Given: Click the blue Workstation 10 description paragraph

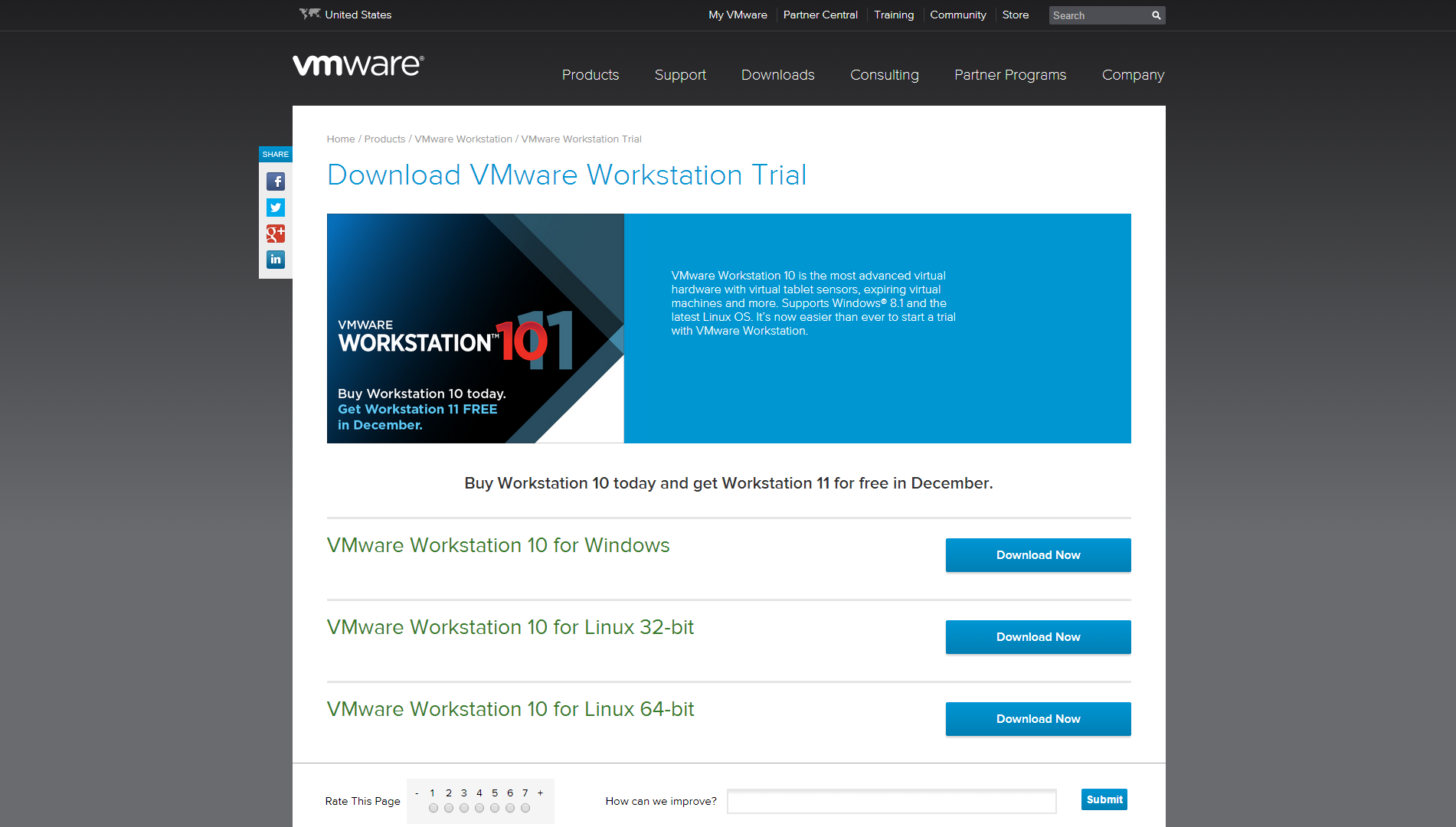Looking at the screenshot, I should coord(813,303).
